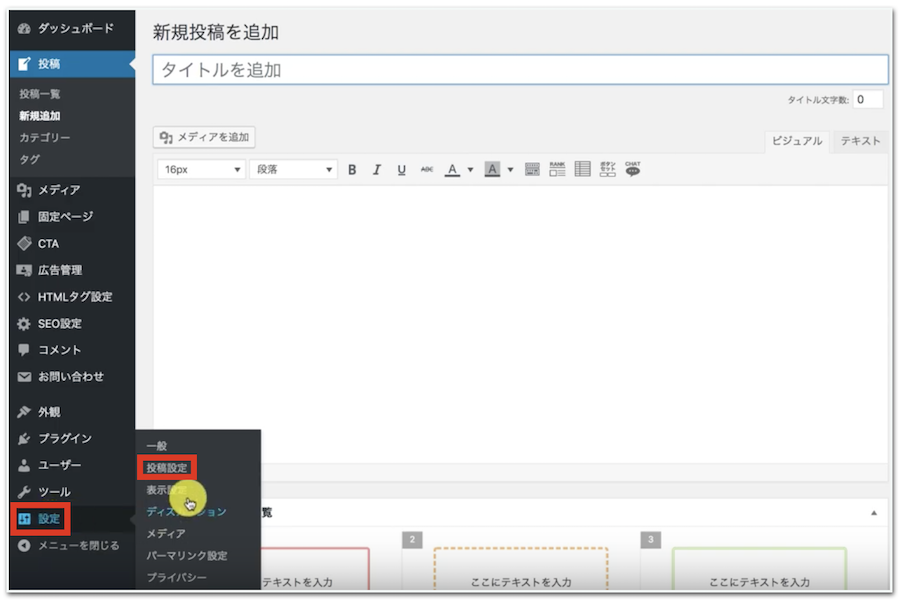Open プラグイン in the sidebar
Image resolution: width=900 pixels, height=600 pixels.
coord(64,438)
